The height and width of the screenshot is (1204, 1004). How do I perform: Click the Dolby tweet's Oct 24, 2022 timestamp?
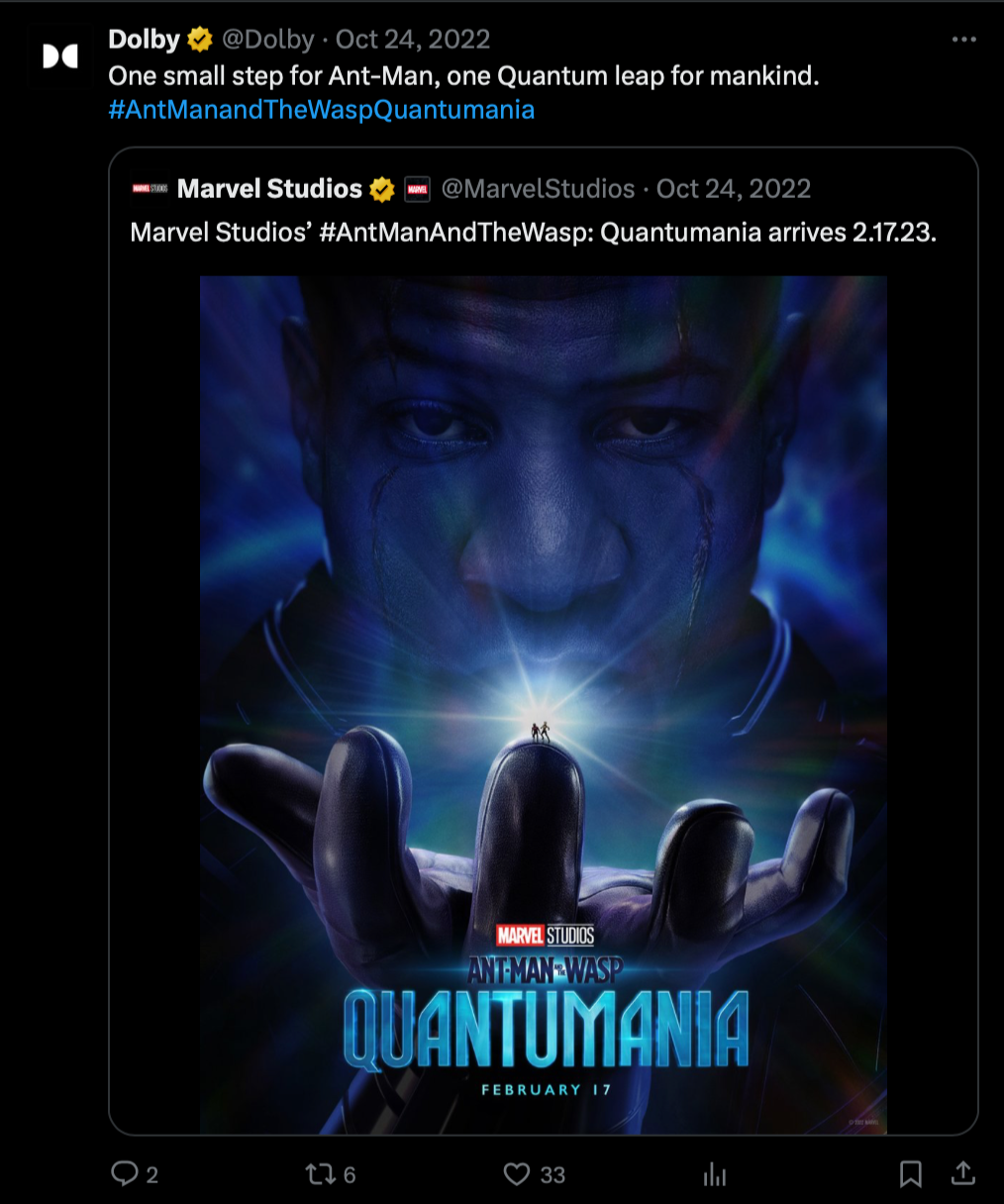tap(413, 40)
